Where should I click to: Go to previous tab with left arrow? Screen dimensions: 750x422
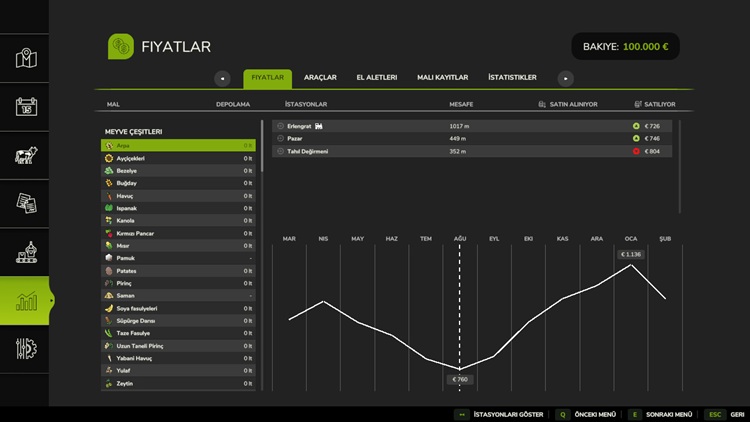coord(223,78)
